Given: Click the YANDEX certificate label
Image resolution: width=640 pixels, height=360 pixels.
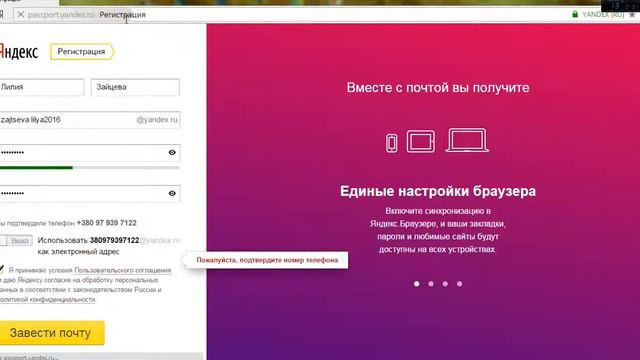Looking at the screenshot, I should pyautogui.click(x=603, y=14).
